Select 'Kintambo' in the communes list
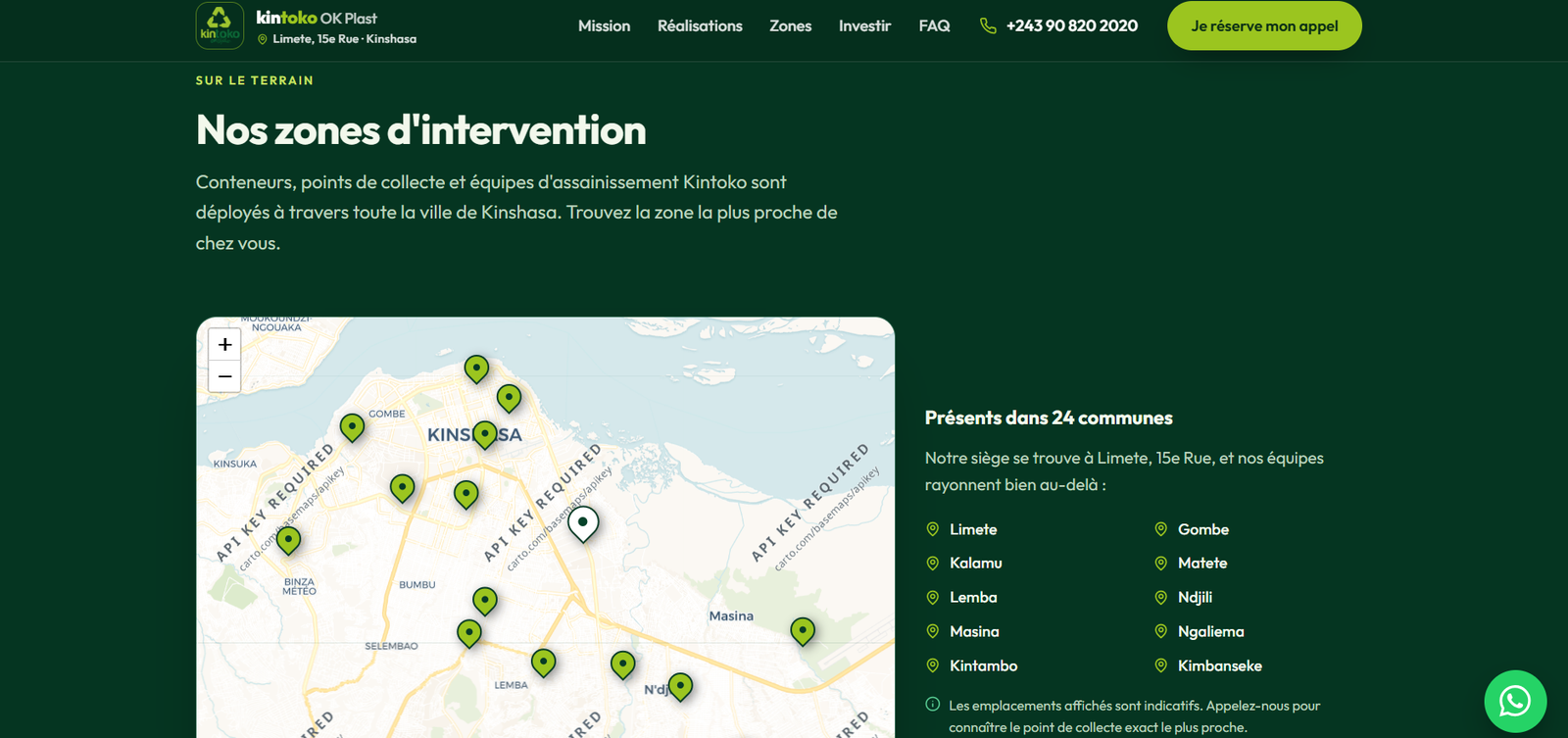The width and height of the screenshot is (1568, 738). [x=983, y=665]
